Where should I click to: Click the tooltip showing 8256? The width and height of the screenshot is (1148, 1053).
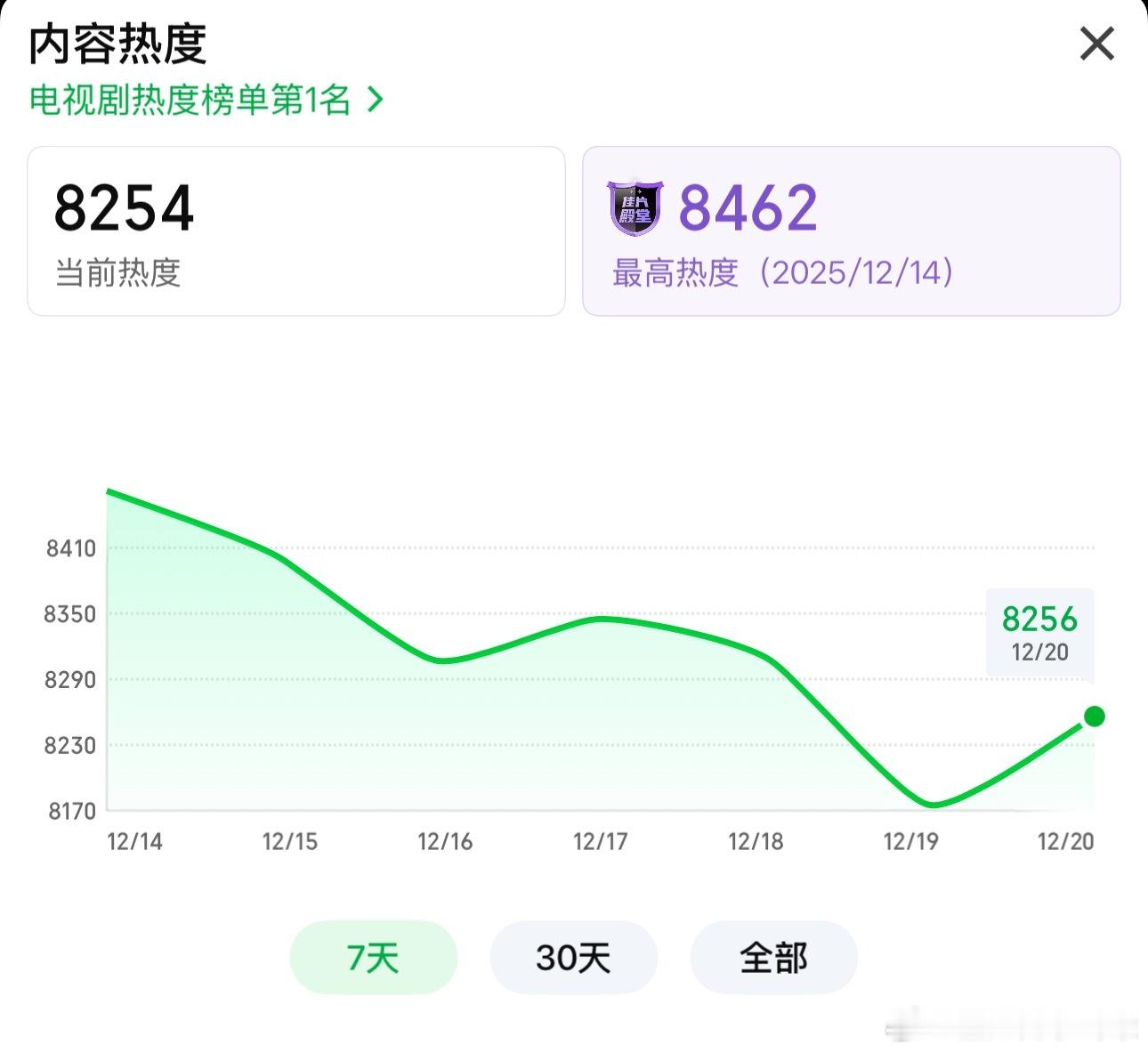(x=1039, y=619)
